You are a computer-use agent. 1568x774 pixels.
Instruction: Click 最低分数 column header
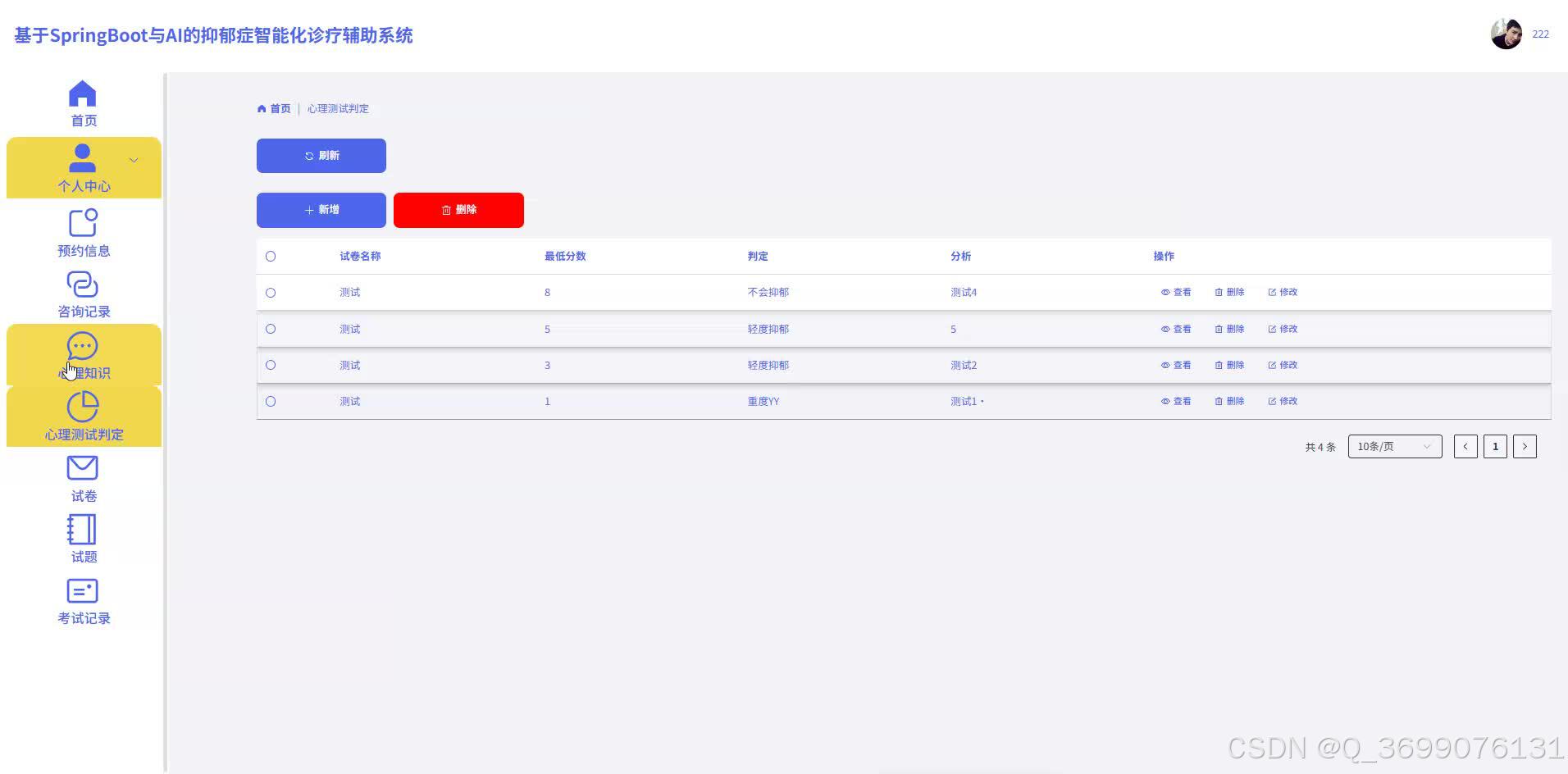[565, 256]
